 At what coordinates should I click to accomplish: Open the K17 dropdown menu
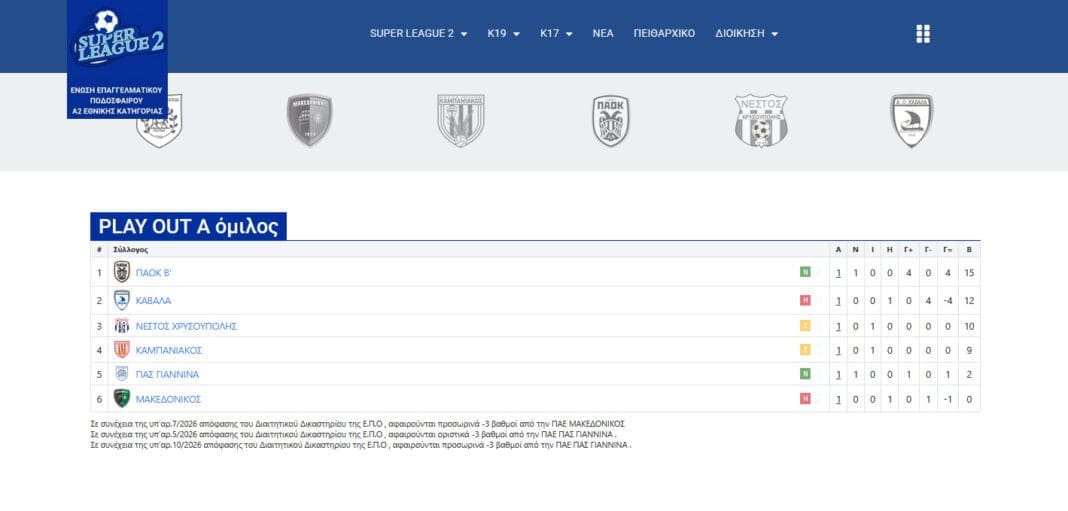click(x=556, y=33)
